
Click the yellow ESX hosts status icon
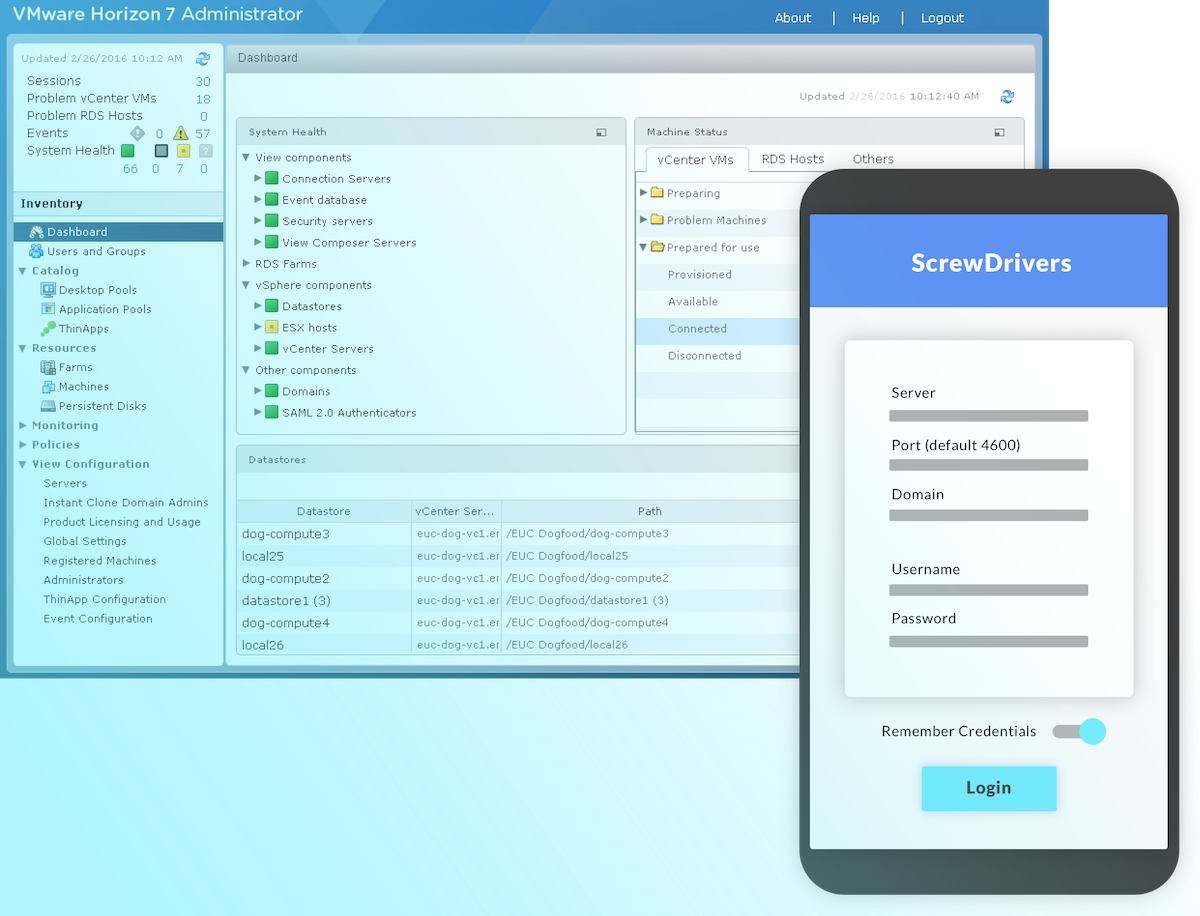coord(271,327)
